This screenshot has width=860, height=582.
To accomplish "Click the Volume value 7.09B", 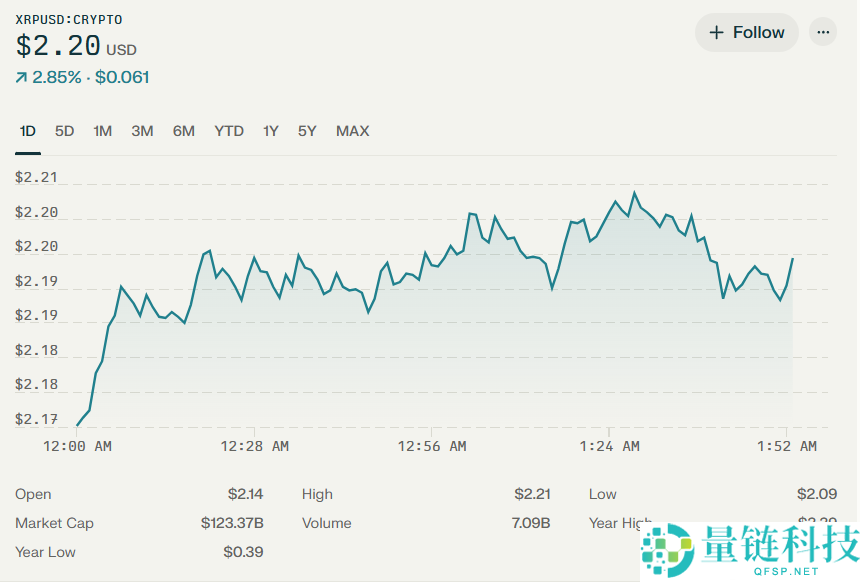I will pos(530,523).
